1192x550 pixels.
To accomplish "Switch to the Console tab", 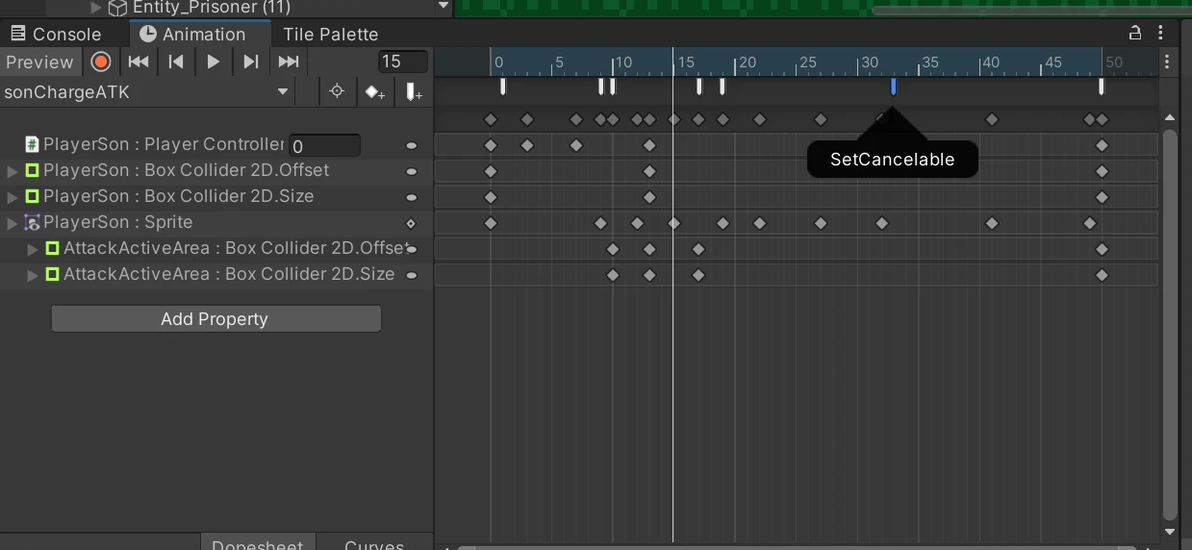I will tap(56, 34).
